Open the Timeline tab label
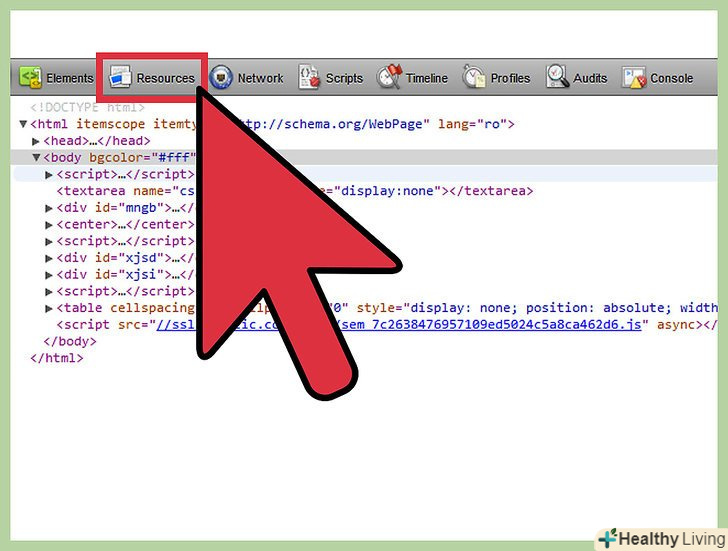 427,78
